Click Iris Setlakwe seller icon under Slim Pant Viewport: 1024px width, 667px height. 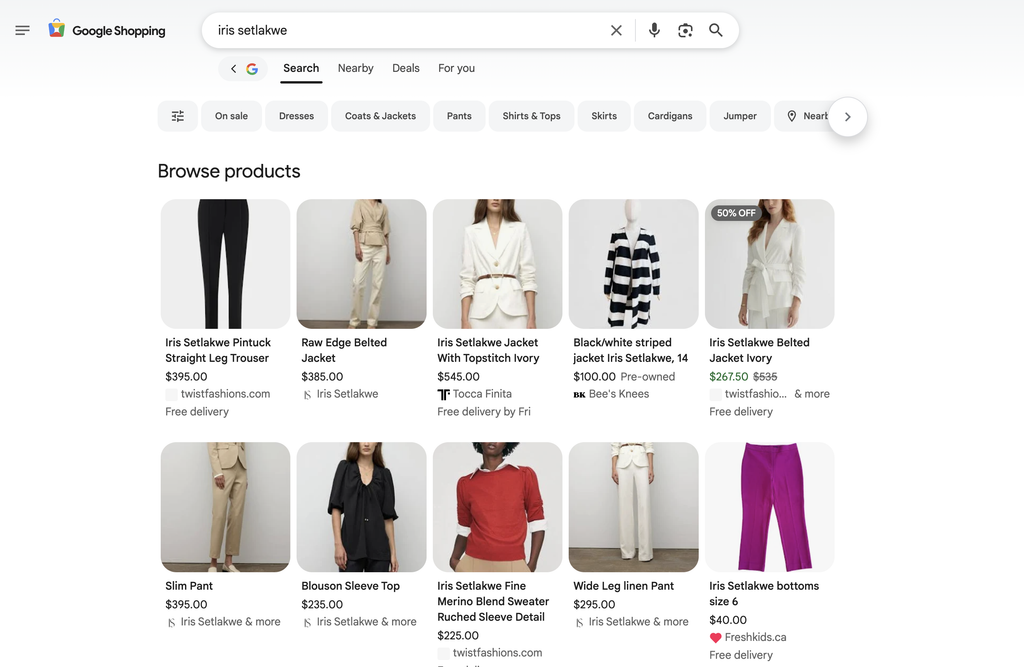point(171,623)
